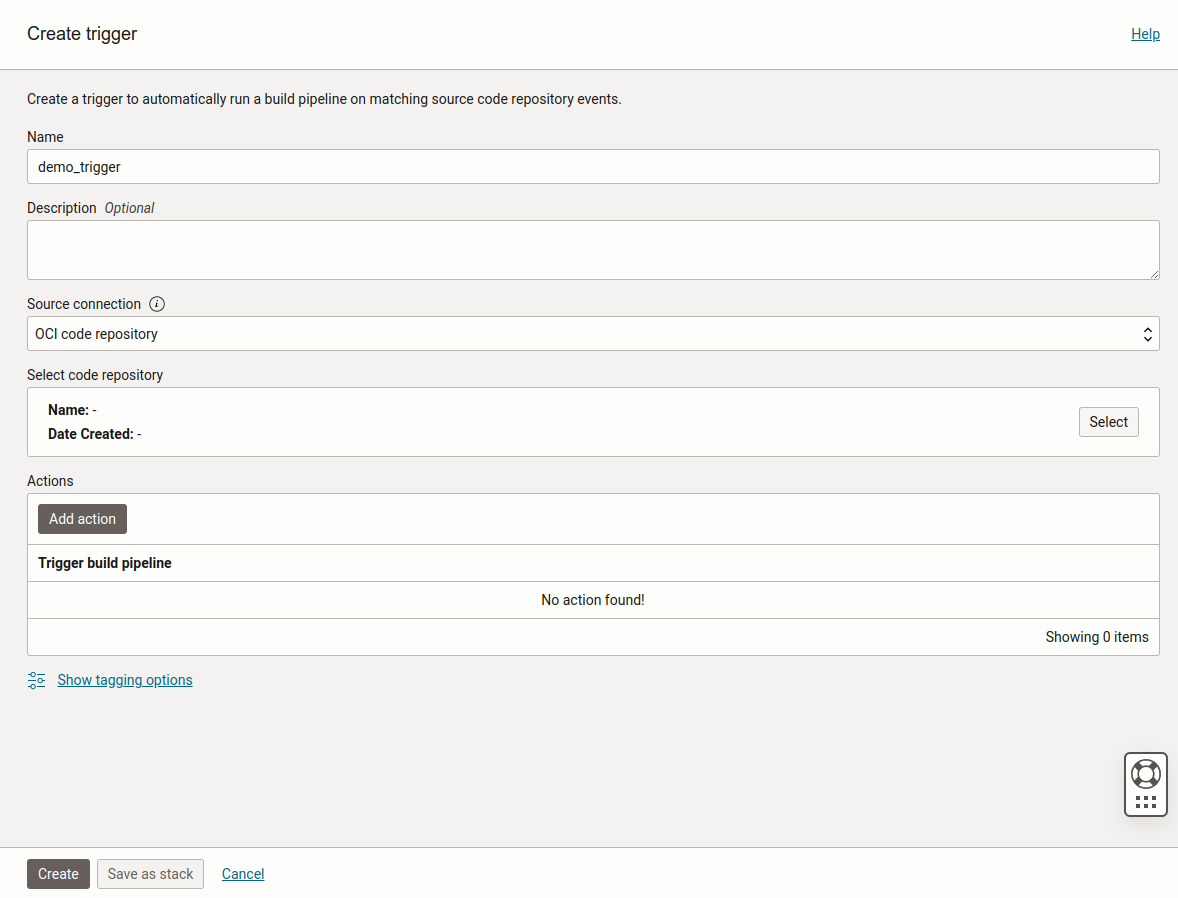
Task: Open the Help link
Action: tap(1145, 34)
